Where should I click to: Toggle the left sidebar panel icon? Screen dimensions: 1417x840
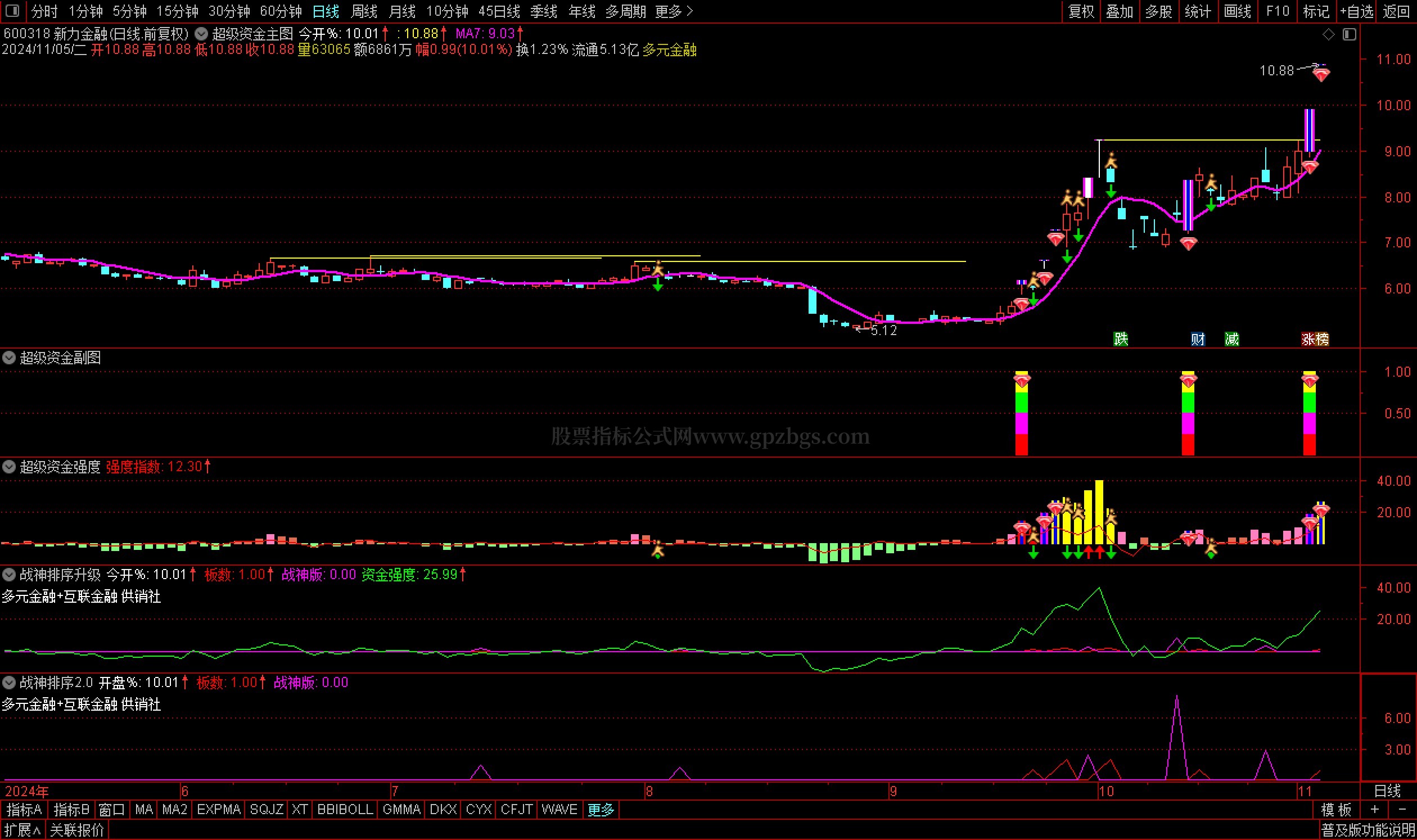[12, 11]
